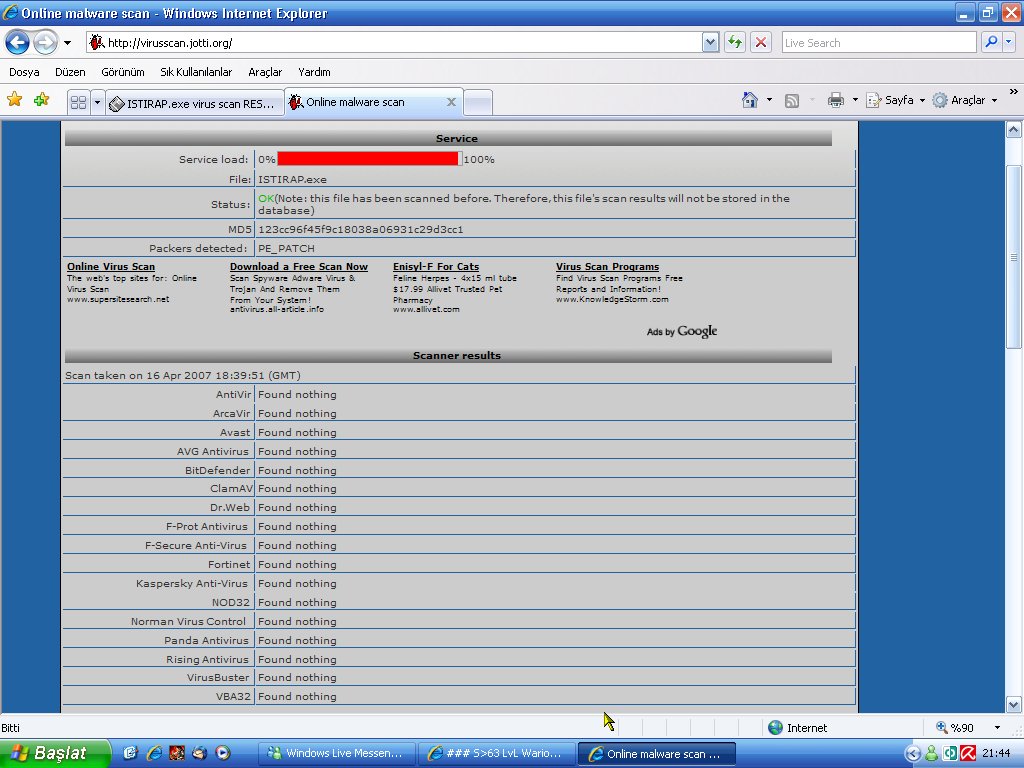
Task: Click the red antivirus tray icon
Action: coord(968,754)
